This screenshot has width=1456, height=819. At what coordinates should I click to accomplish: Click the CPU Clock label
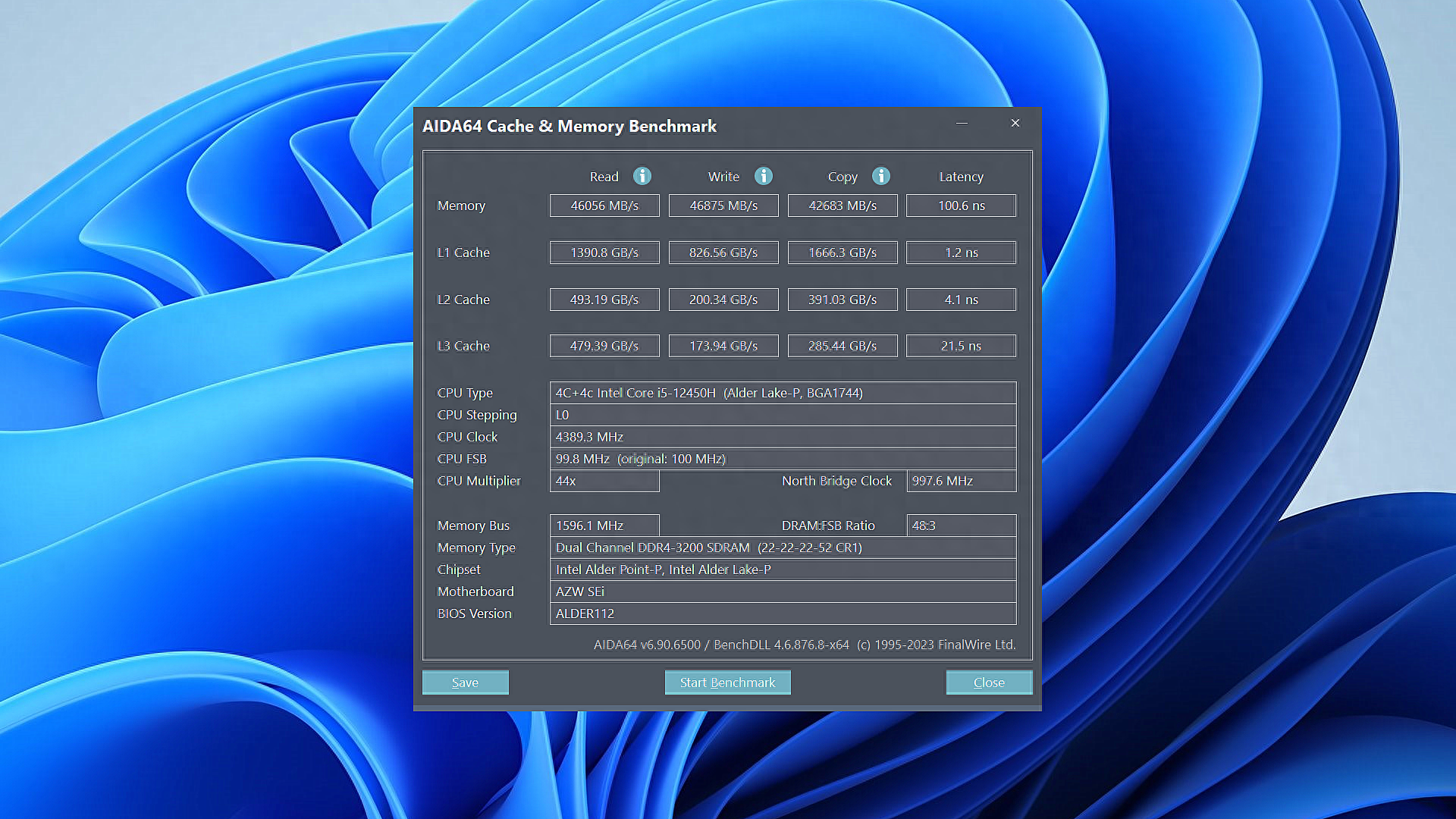[x=467, y=437]
